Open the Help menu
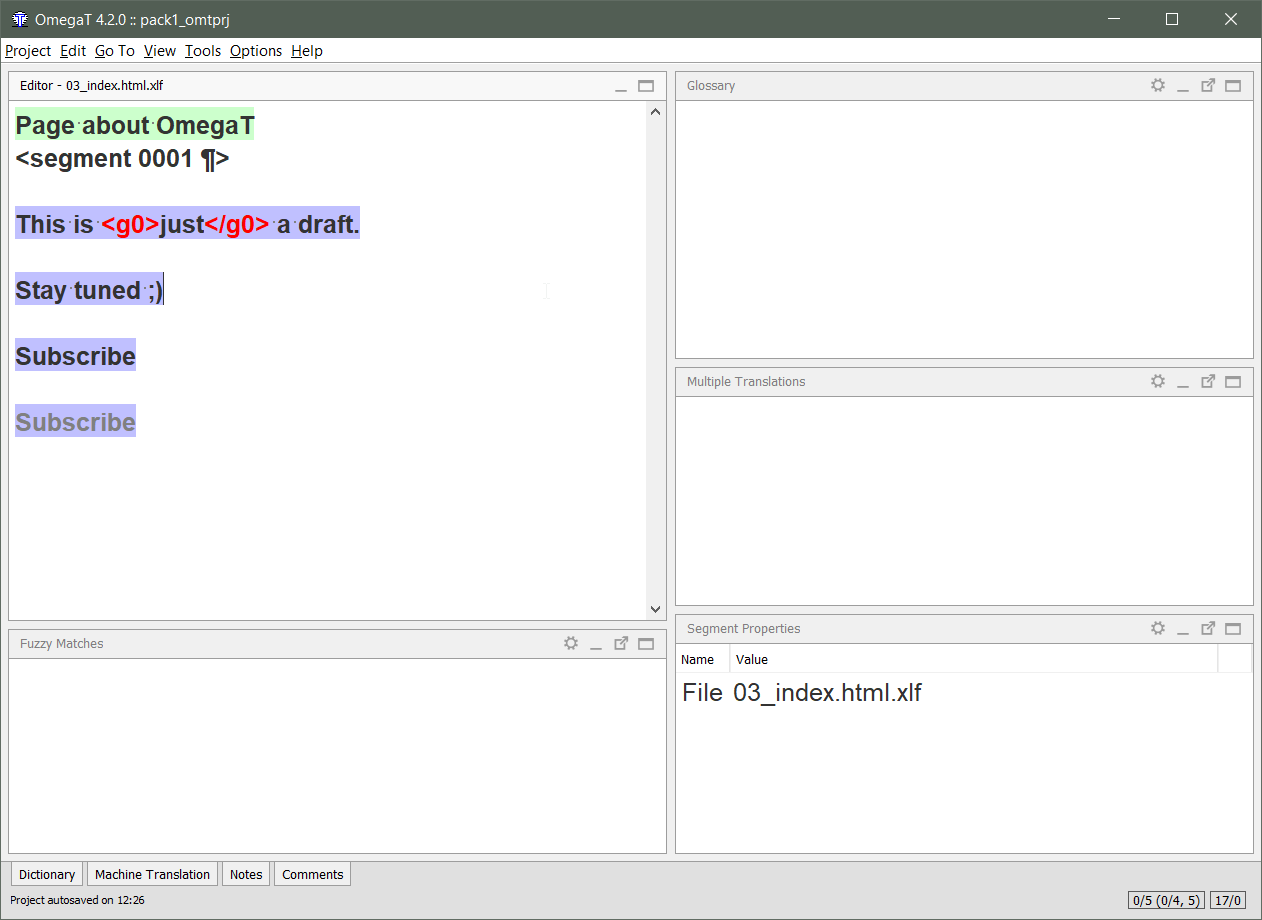 (x=307, y=51)
